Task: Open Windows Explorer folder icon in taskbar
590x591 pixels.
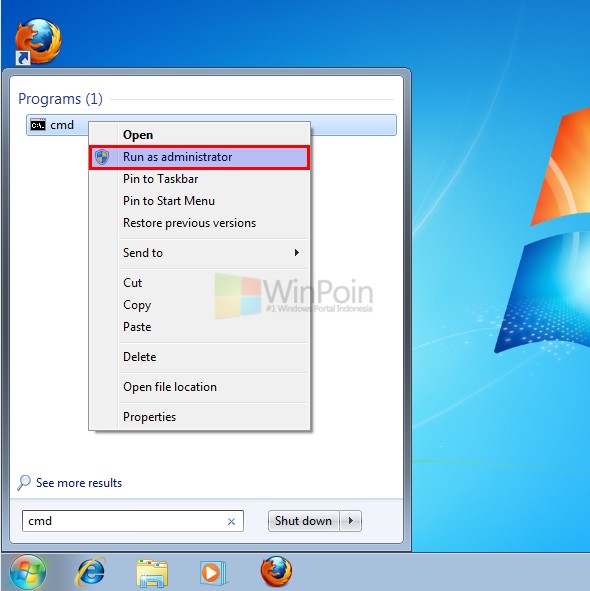Action: (152, 573)
